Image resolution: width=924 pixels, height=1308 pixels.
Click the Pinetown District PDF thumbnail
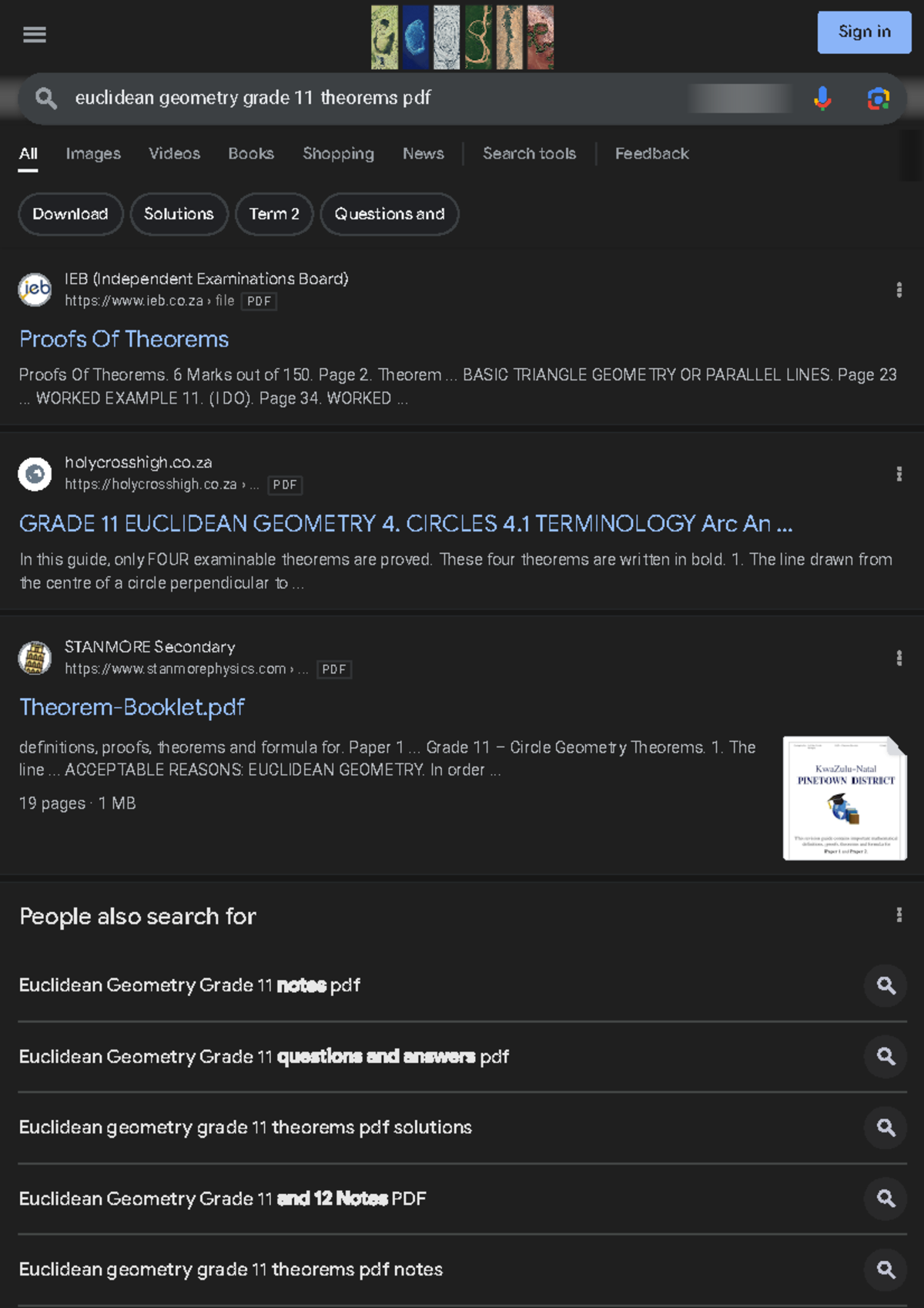[845, 798]
